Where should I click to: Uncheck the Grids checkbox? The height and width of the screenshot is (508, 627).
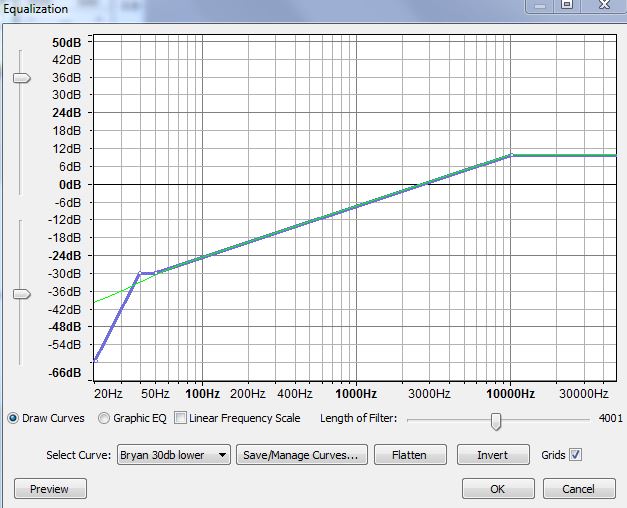tap(575, 455)
